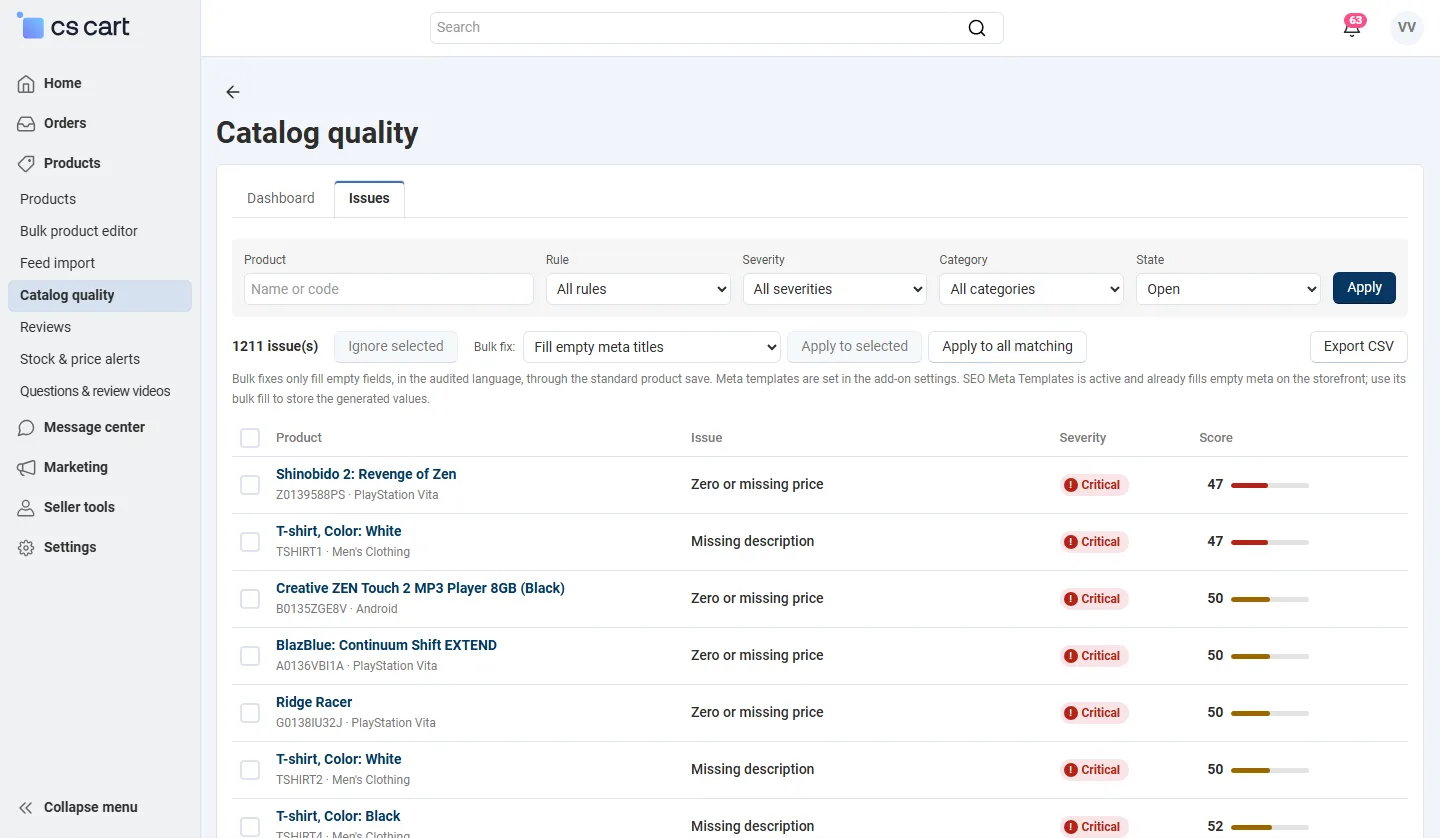Click score bar for Ridge Racer row

coord(1270,713)
